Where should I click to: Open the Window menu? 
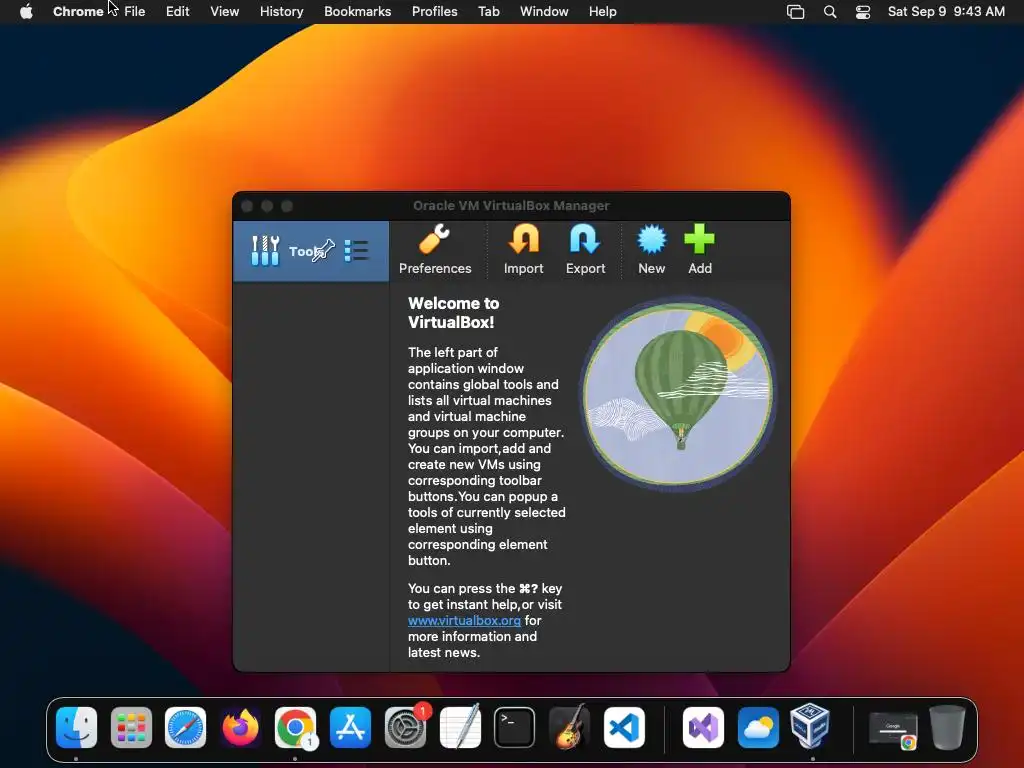tap(544, 11)
